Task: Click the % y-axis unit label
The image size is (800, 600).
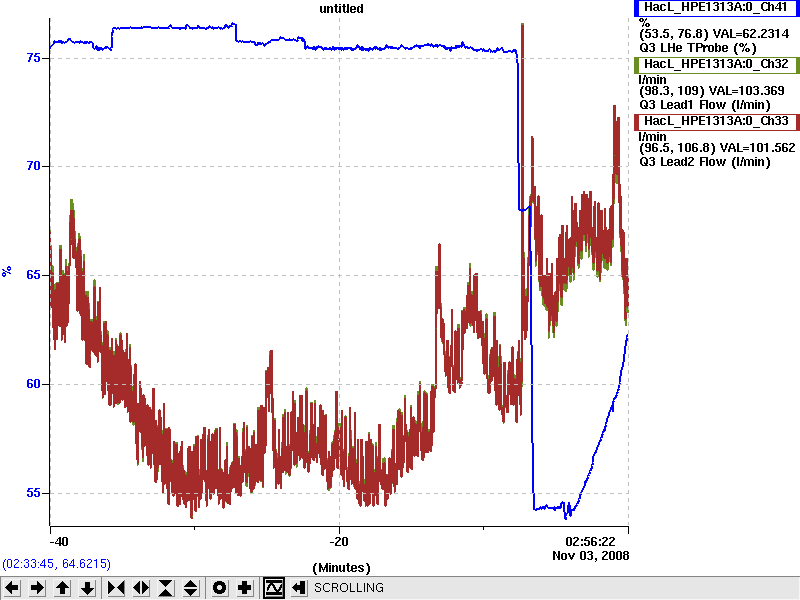Action: click(7, 271)
